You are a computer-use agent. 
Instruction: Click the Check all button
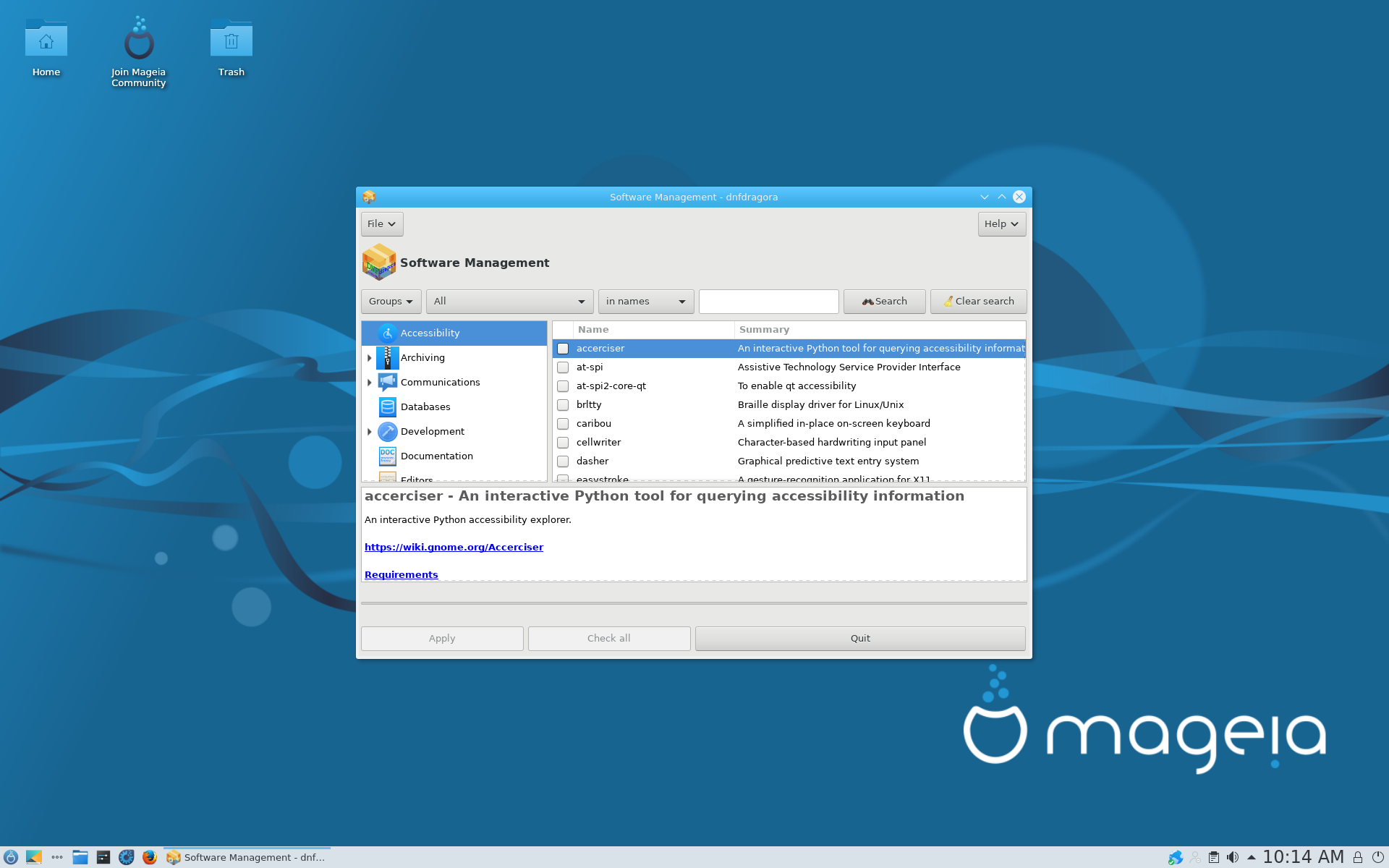tap(609, 639)
